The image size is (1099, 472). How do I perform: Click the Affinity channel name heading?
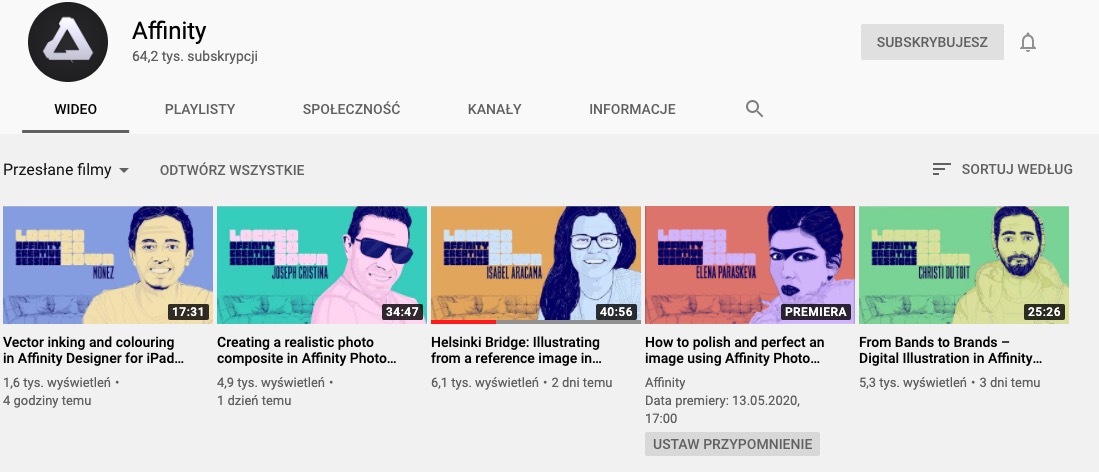169,31
